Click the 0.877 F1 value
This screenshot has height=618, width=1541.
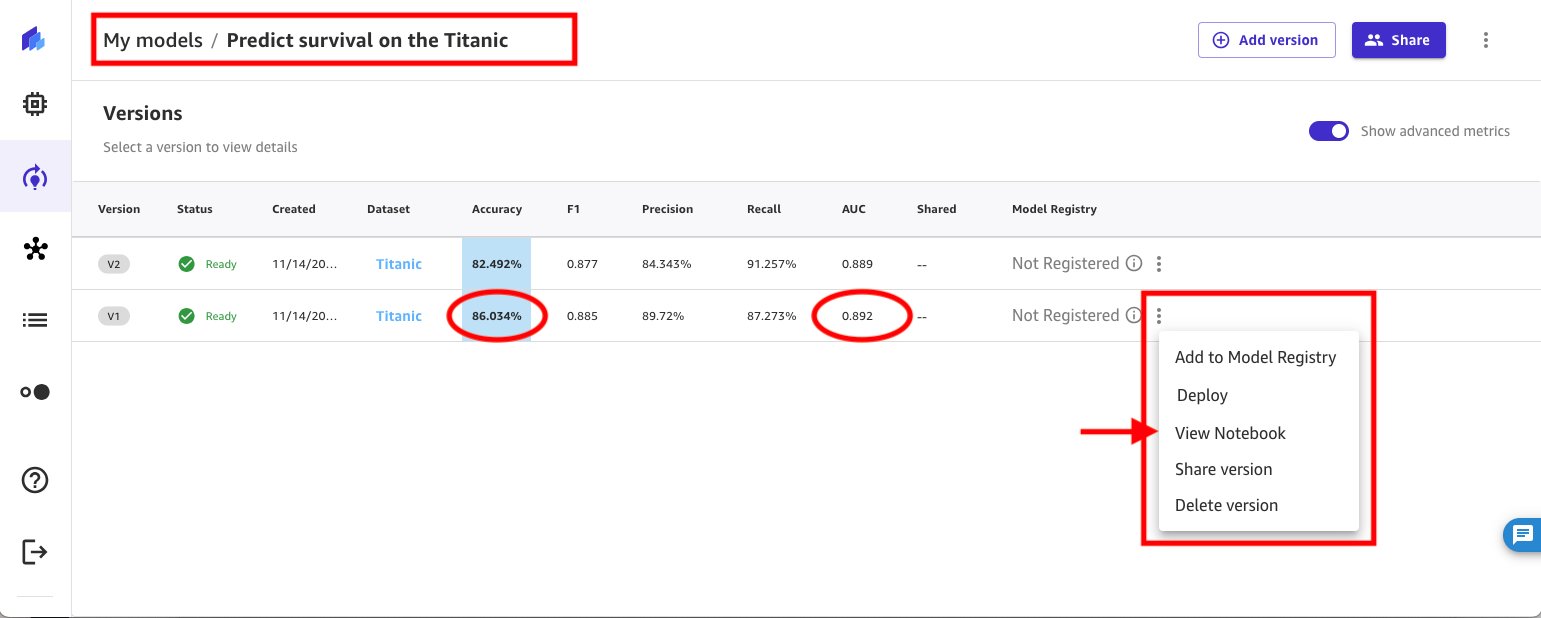[x=582, y=264]
